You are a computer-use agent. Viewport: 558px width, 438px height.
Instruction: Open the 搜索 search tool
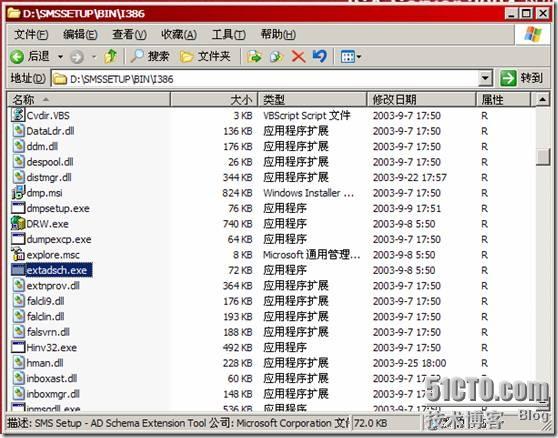click(149, 56)
